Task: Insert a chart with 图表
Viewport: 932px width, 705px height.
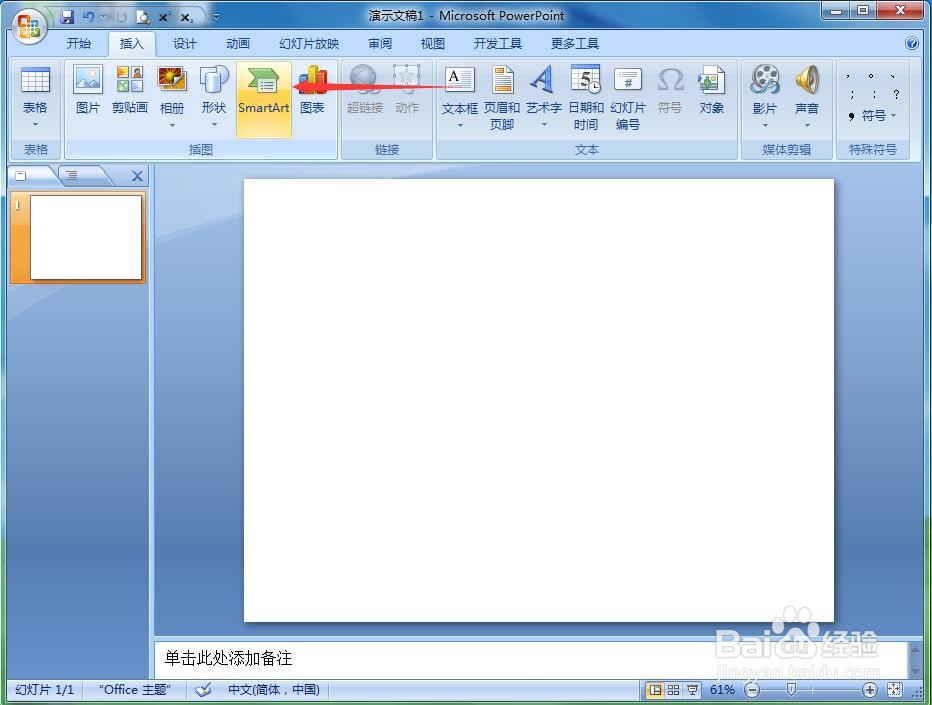Action: (312, 90)
